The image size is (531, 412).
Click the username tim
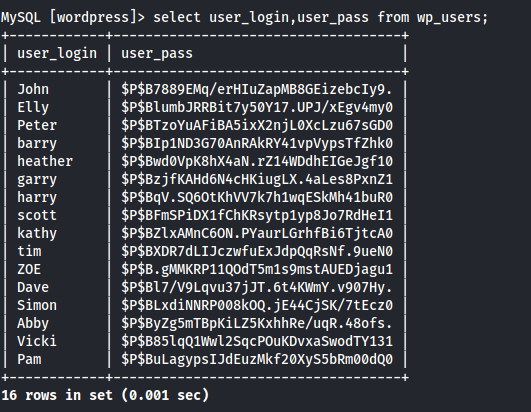pyautogui.click(x=29, y=251)
